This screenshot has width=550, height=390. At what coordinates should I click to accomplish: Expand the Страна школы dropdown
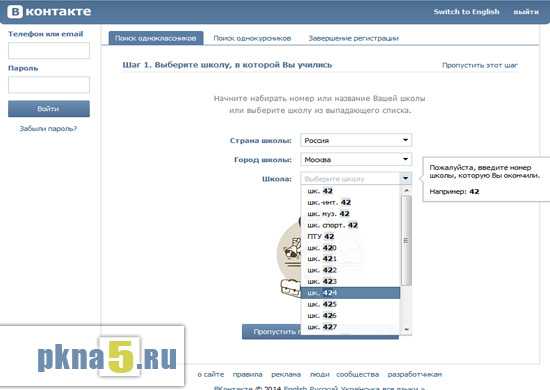pos(405,140)
